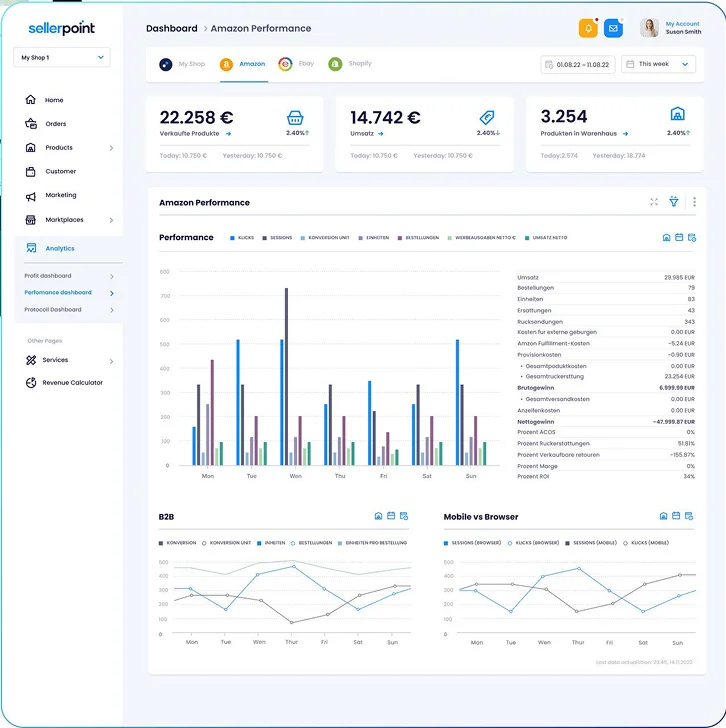The image size is (726, 728).
Task: Click calendar icon in B2B chart header
Action: [x=391, y=516]
